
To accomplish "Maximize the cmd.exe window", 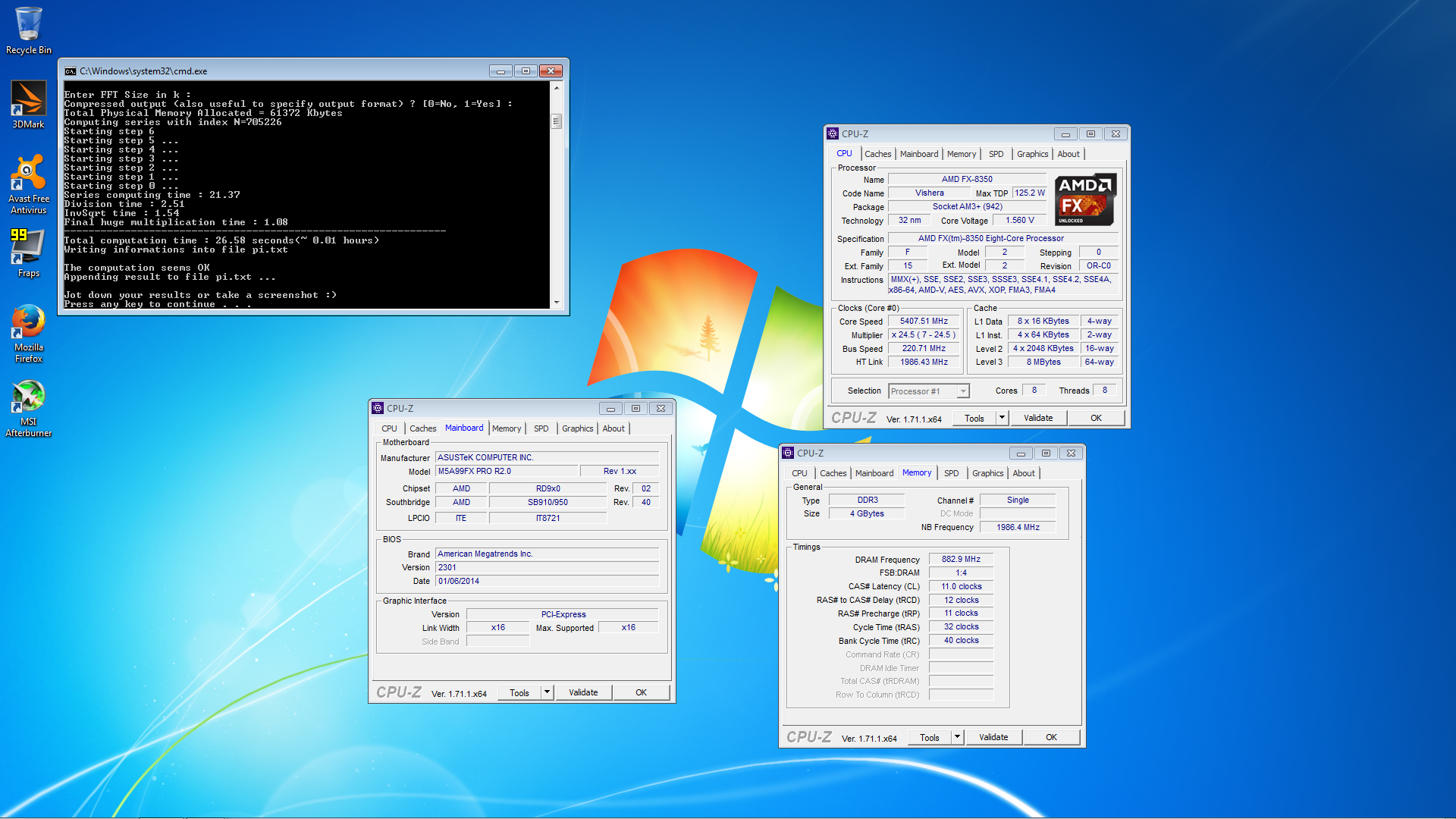I will 526,71.
